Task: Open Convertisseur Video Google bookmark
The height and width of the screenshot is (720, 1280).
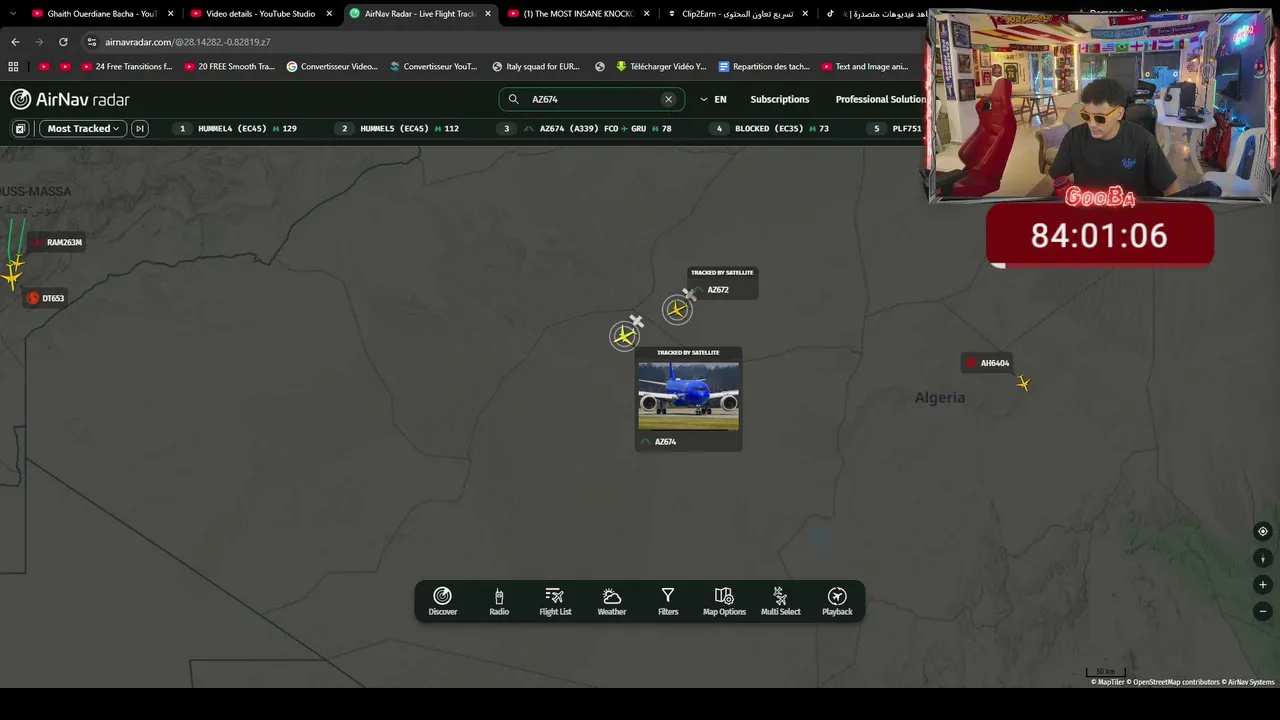Action: (x=332, y=67)
